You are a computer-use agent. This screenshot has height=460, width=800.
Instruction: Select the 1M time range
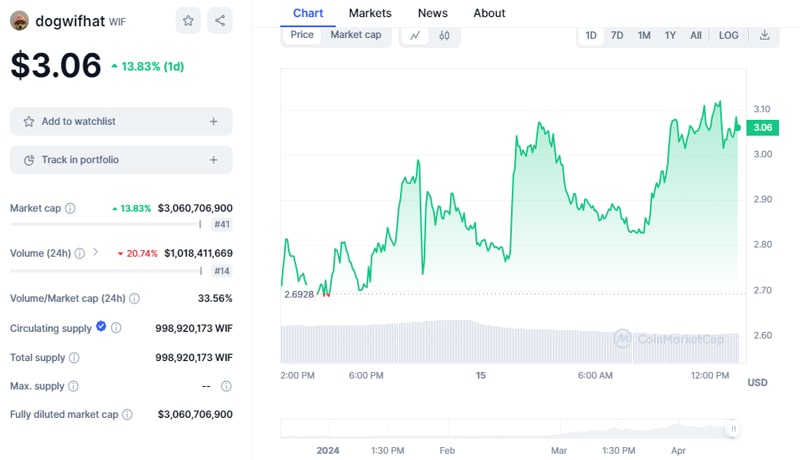click(644, 35)
